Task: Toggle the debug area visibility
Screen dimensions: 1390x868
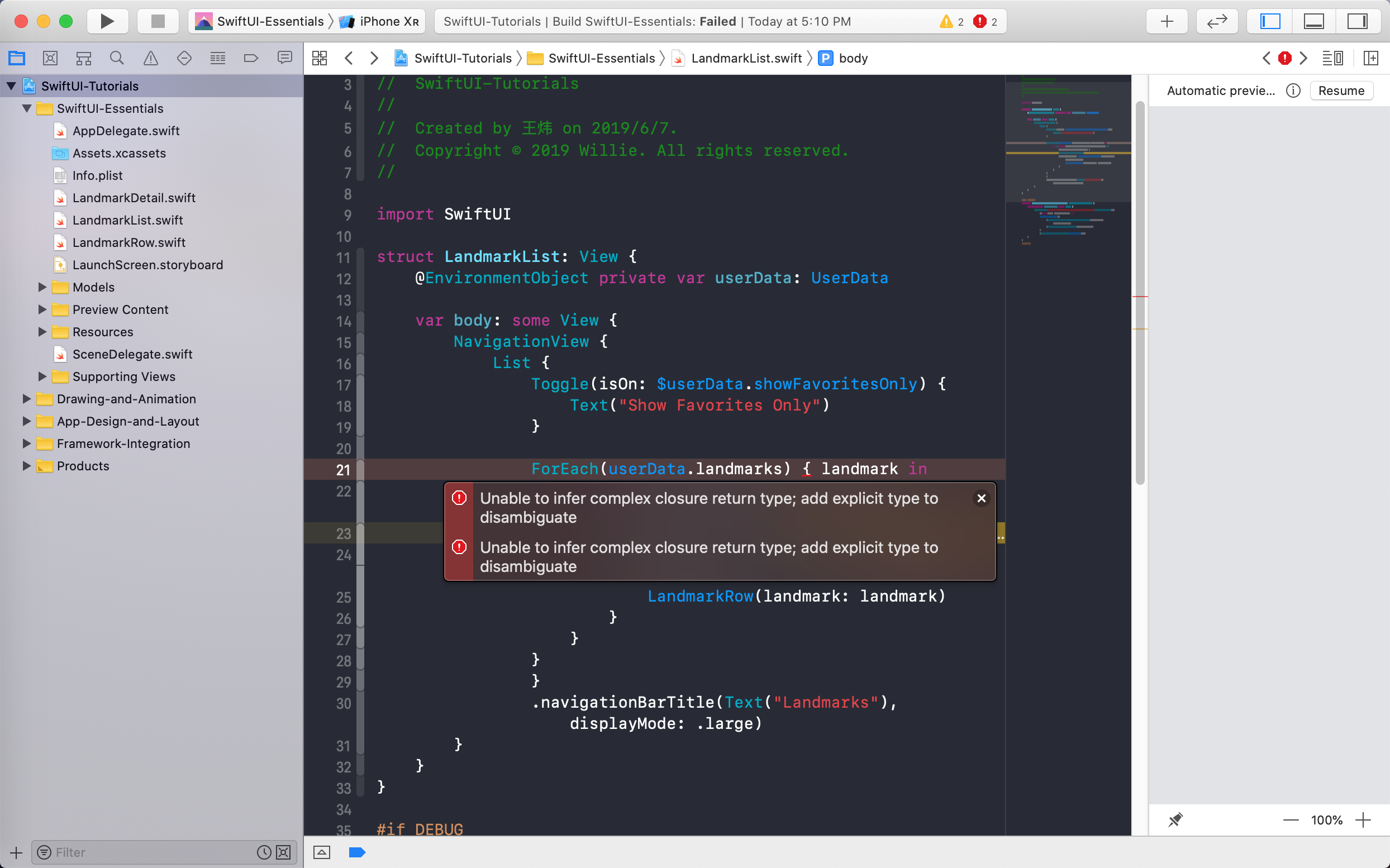Action: tap(1313, 21)
